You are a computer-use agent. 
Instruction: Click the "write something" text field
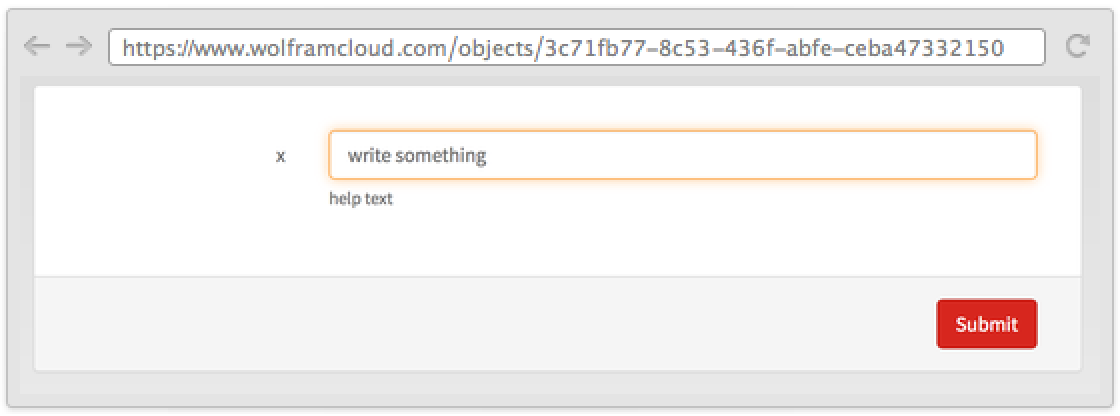point(682,156)
